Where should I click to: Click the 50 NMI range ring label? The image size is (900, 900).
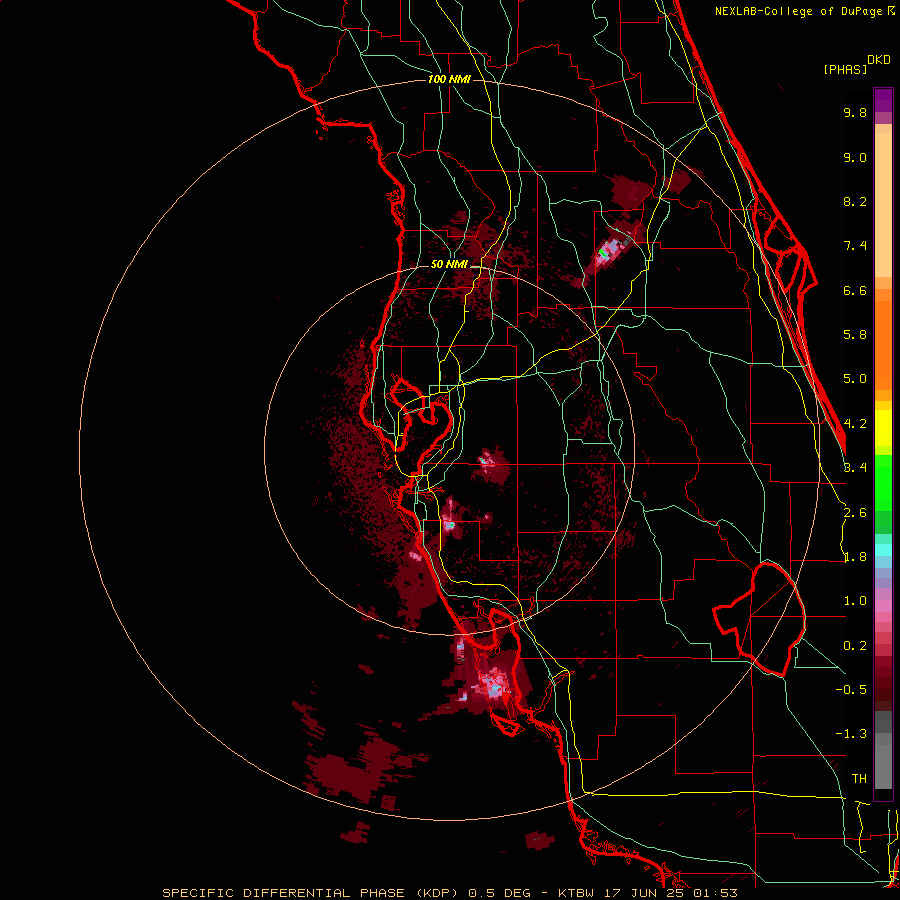(449, 264)
